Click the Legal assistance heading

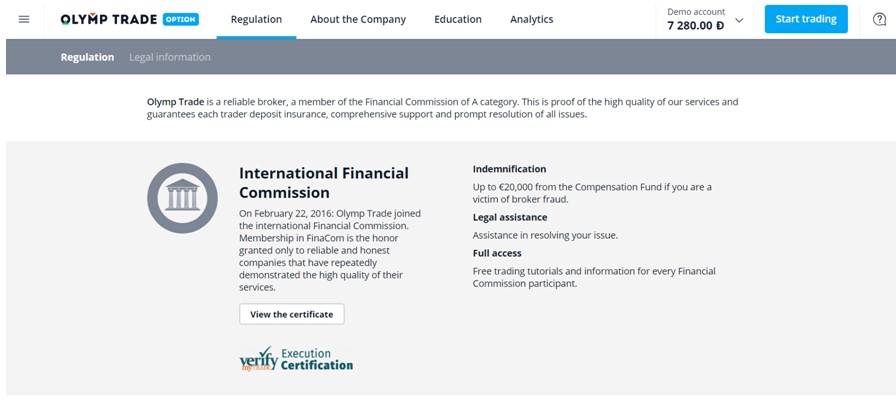tap(510, 218)
